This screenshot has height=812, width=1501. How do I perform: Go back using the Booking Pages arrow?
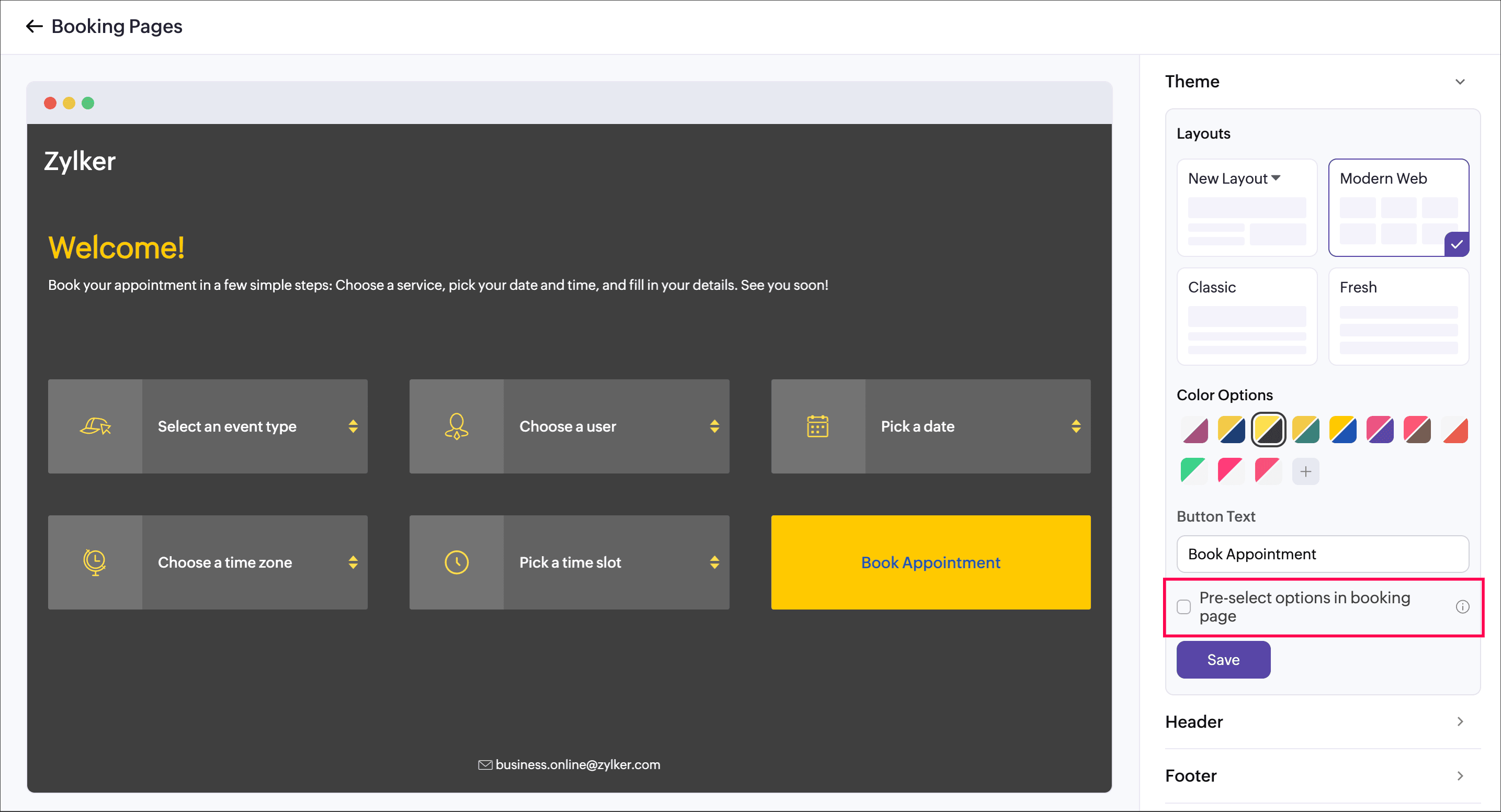click(x=35, y=26)
